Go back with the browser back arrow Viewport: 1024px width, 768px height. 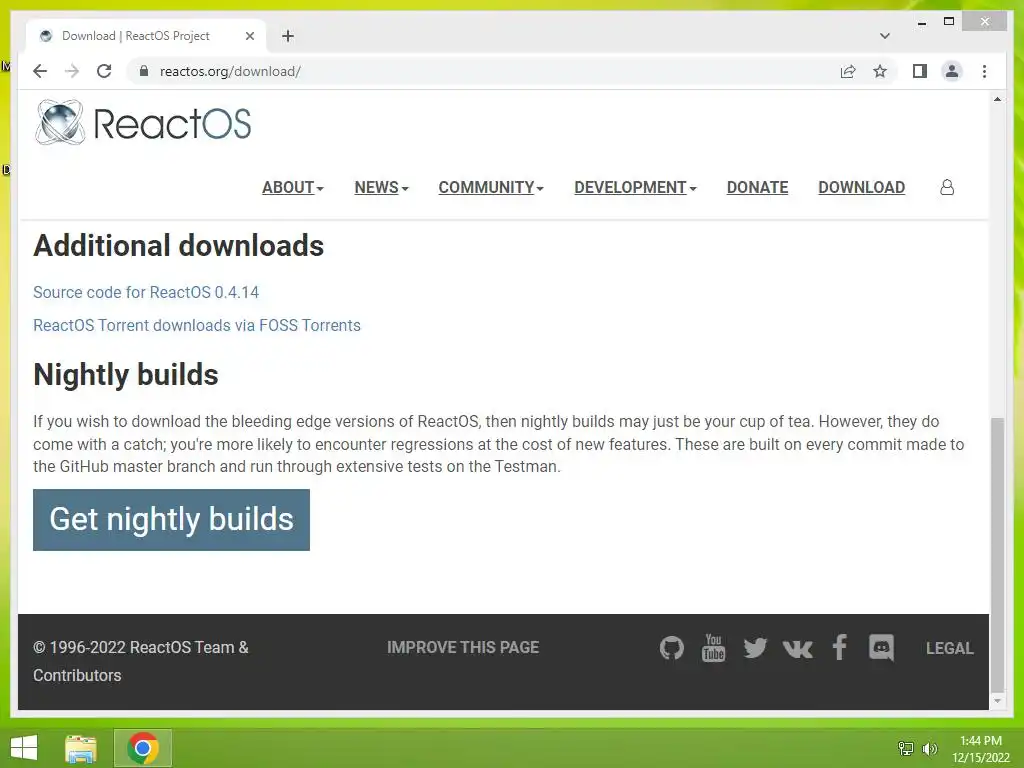pyautogui.click(x=40, y=71)
